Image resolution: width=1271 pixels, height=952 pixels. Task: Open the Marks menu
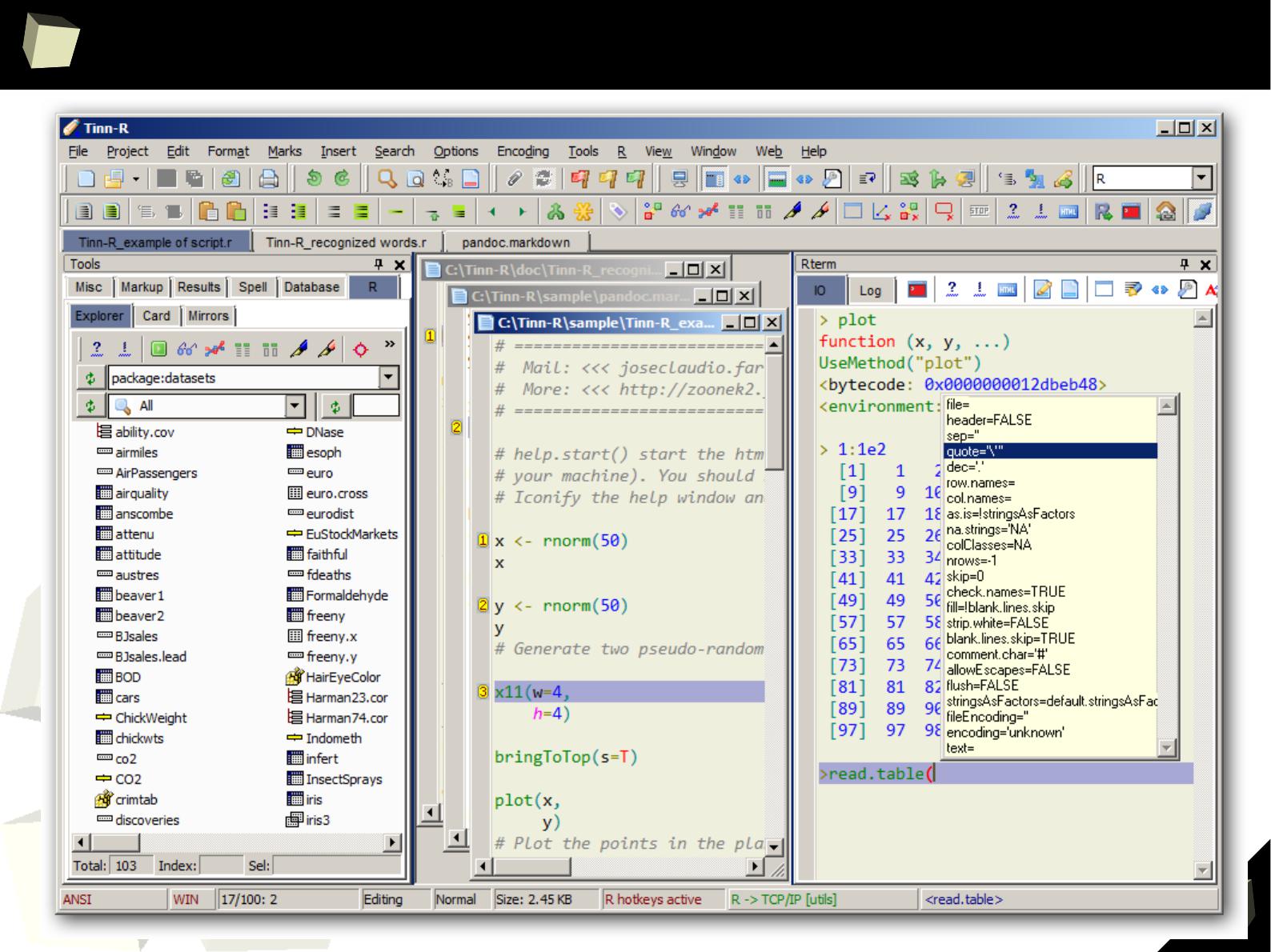[285, 151]
